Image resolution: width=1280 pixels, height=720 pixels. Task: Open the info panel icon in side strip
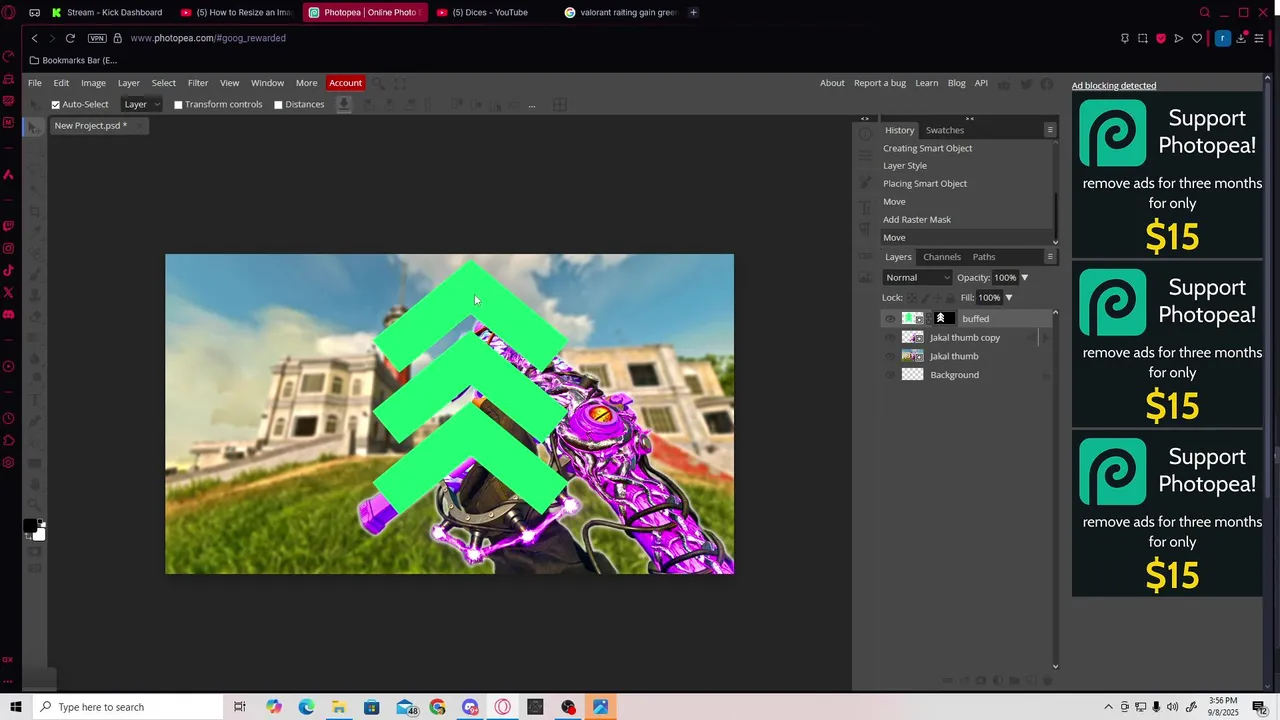(x=865, y=134)
